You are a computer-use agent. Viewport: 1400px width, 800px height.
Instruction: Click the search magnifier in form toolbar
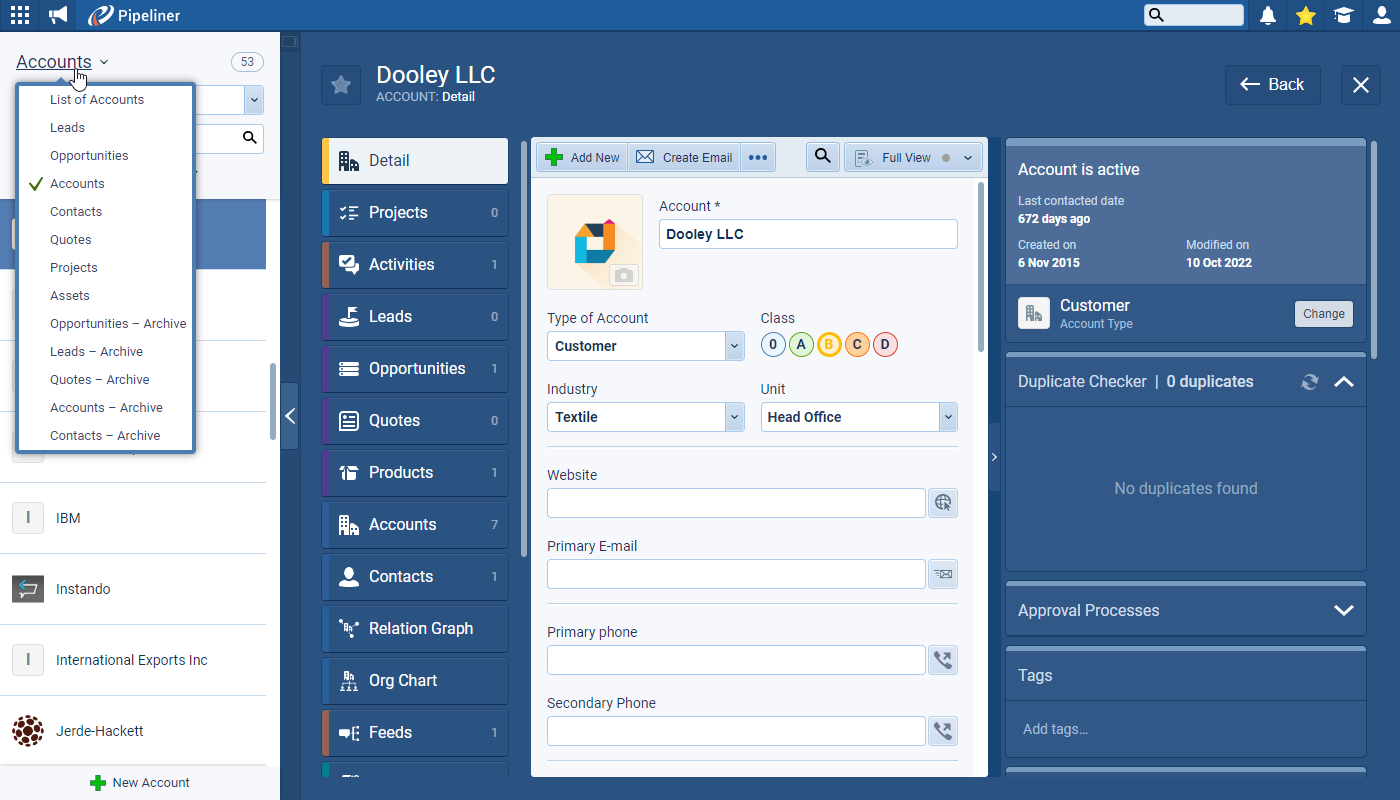pyautogui.click(x=822, y=157)
